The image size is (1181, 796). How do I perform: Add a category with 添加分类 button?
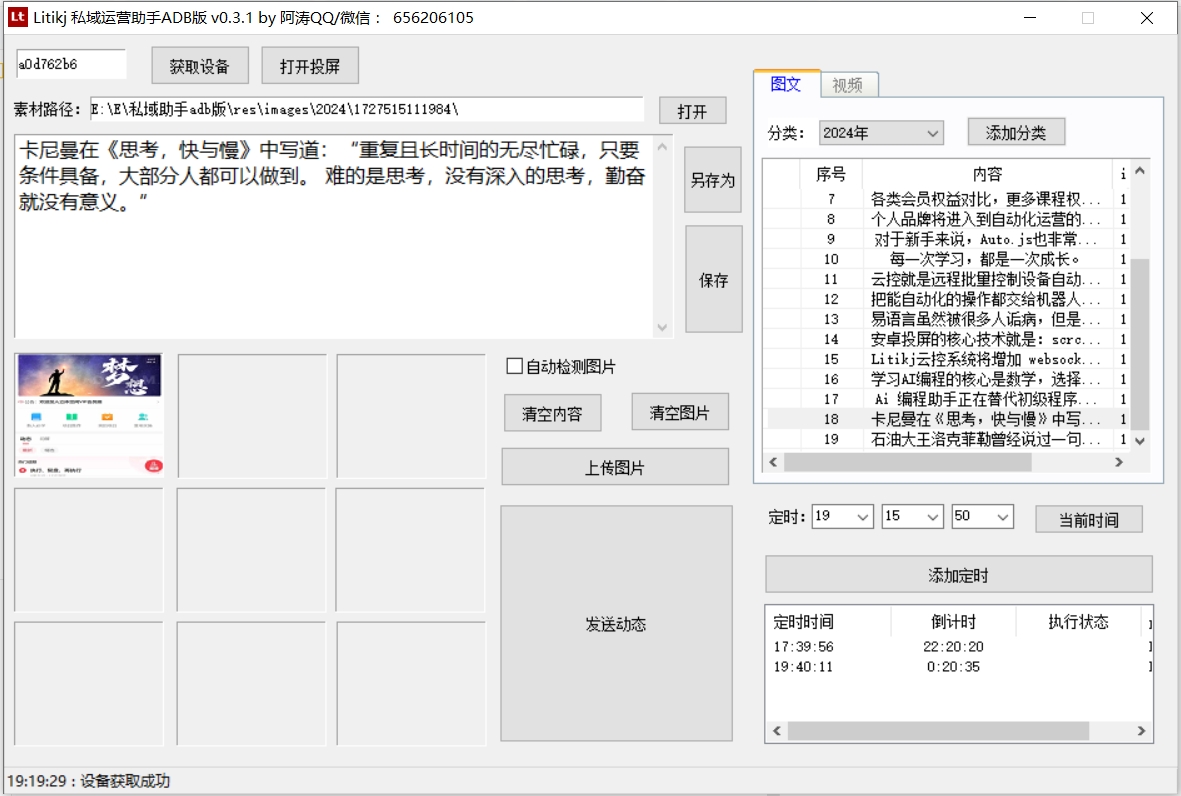[x=1015, y=131]
